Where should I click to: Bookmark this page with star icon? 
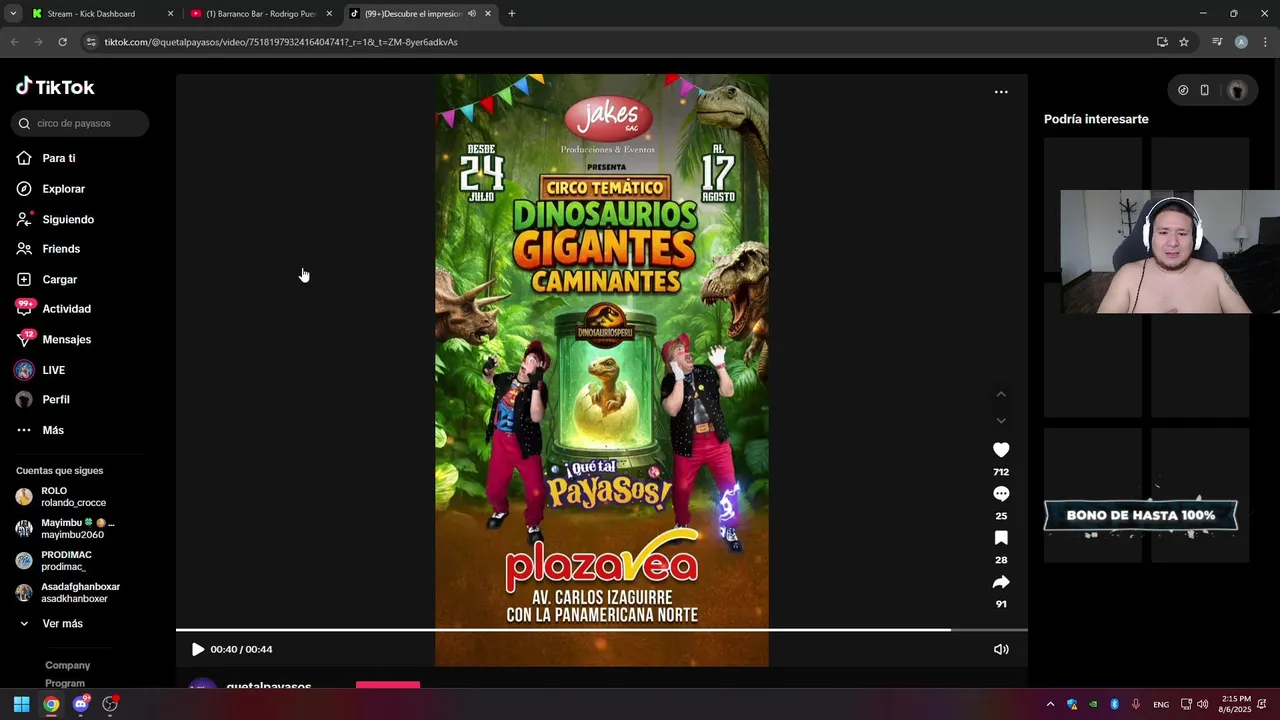[1184, 42]
